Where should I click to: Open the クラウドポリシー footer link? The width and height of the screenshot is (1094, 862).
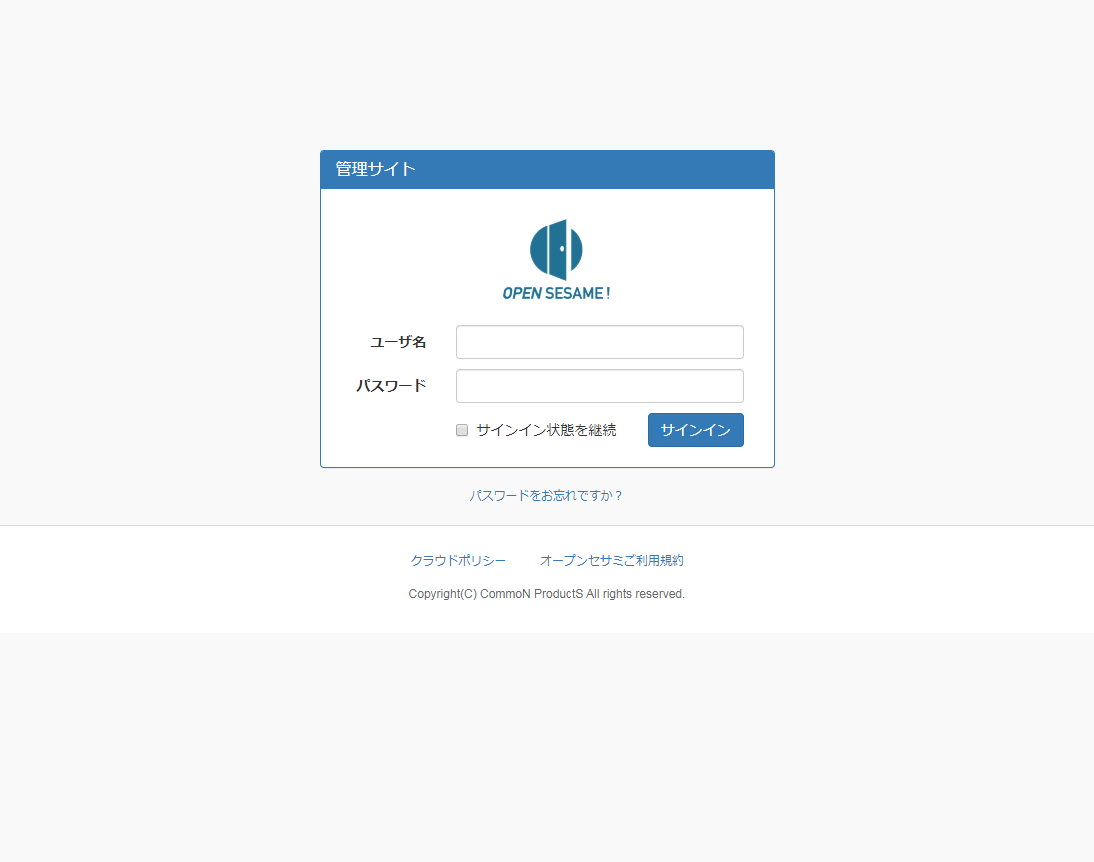click(458, 560)
